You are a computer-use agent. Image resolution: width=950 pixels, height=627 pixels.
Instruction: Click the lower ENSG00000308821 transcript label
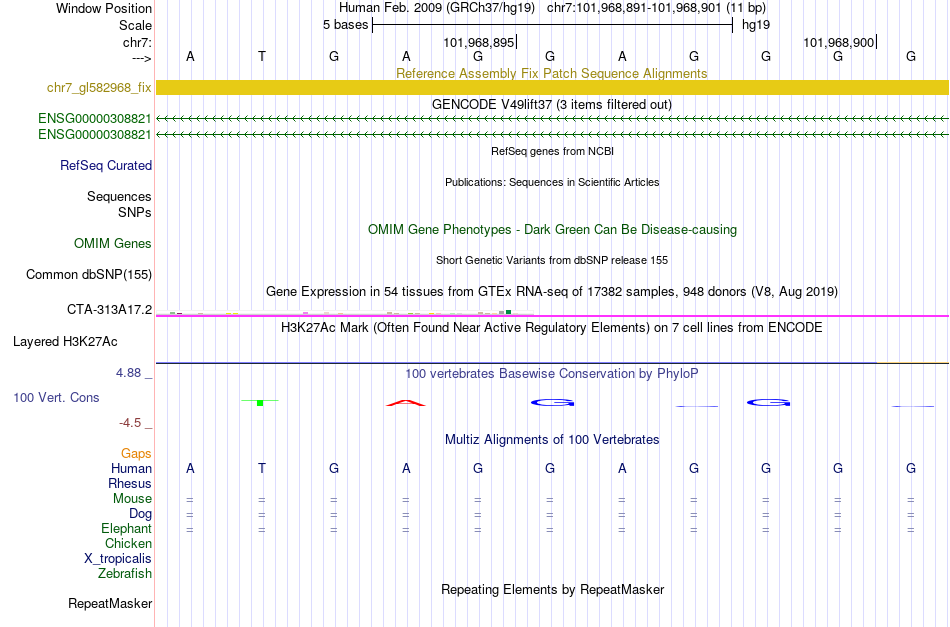click(x=95, y=134)
